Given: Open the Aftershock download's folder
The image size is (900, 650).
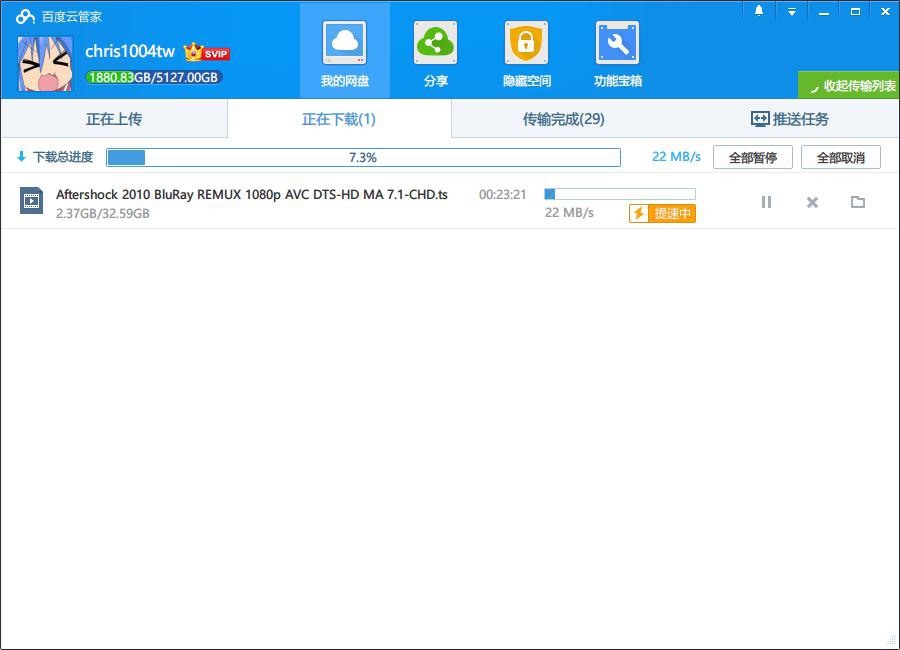Looking at the screenshot, I should pos(857,202).
